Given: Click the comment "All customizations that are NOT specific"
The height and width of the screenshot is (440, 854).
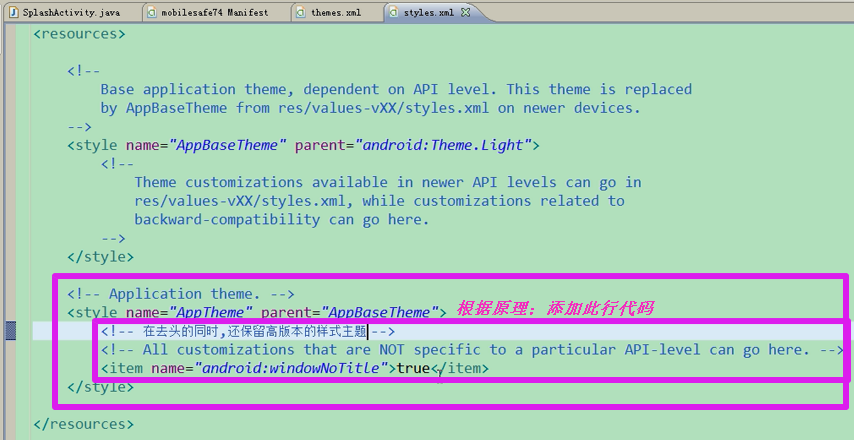Looking at the screenshot, I should tap(472, 350).
